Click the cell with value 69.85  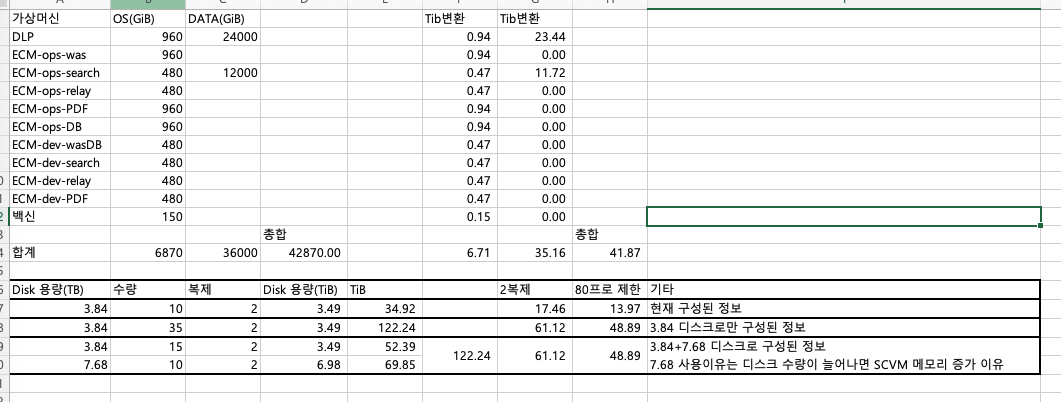384,365
